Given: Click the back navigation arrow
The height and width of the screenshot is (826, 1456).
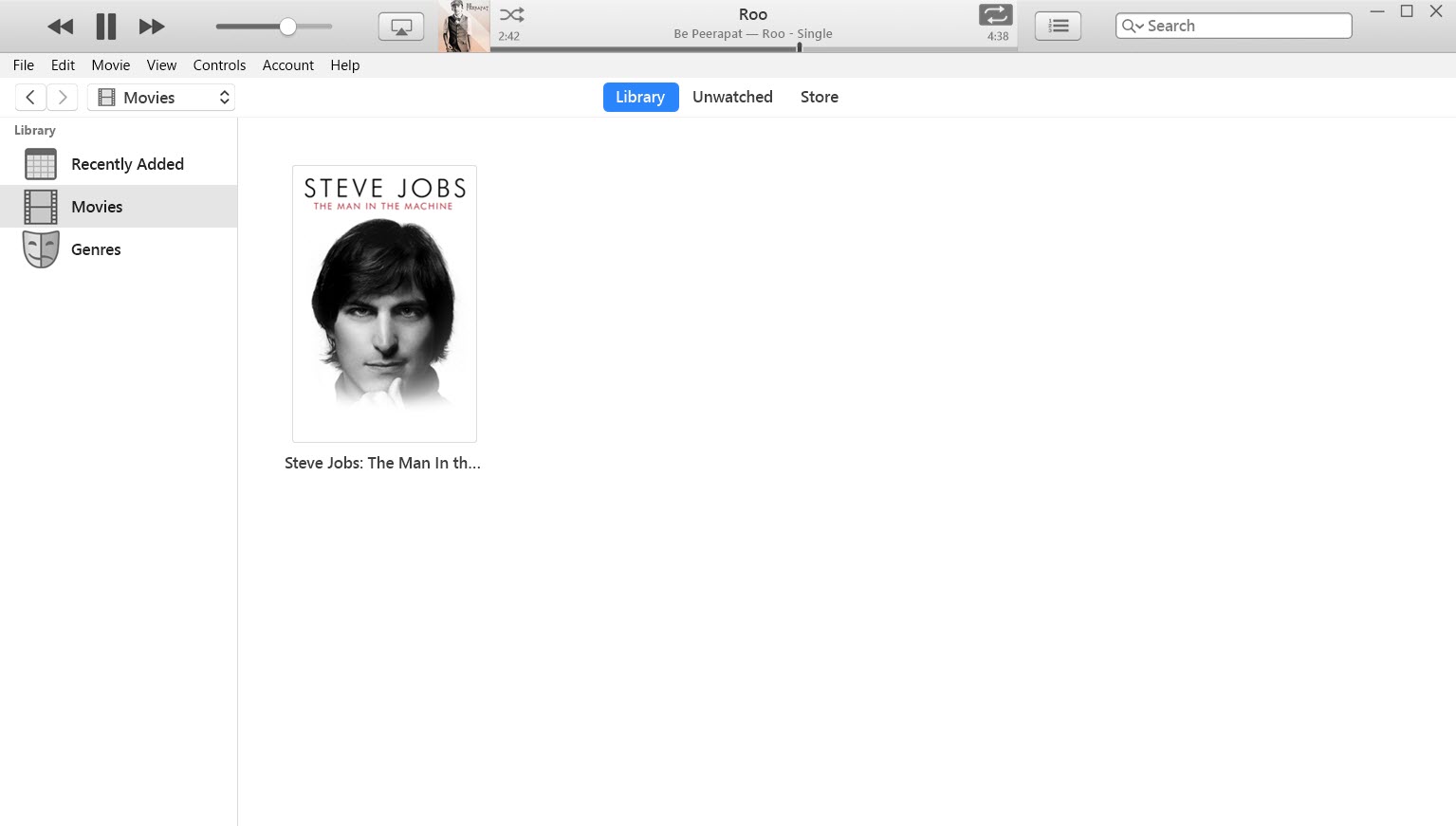Looking at the screenshot, I should pos(29,97).
